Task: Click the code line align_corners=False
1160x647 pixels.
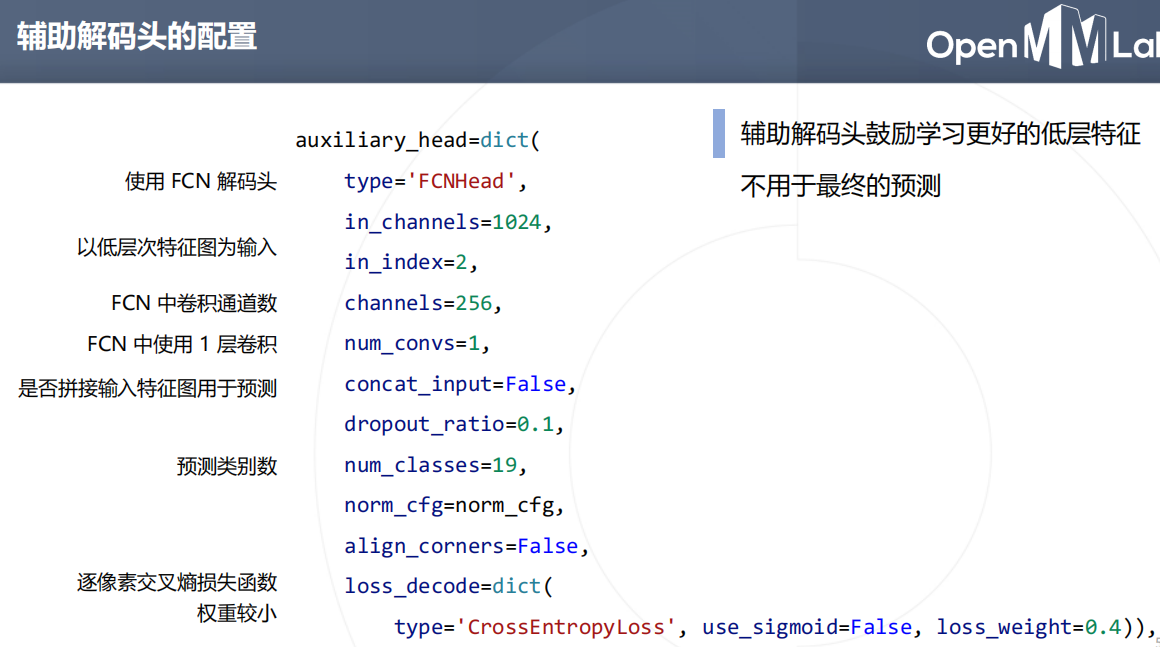Action: pos(467,546)
